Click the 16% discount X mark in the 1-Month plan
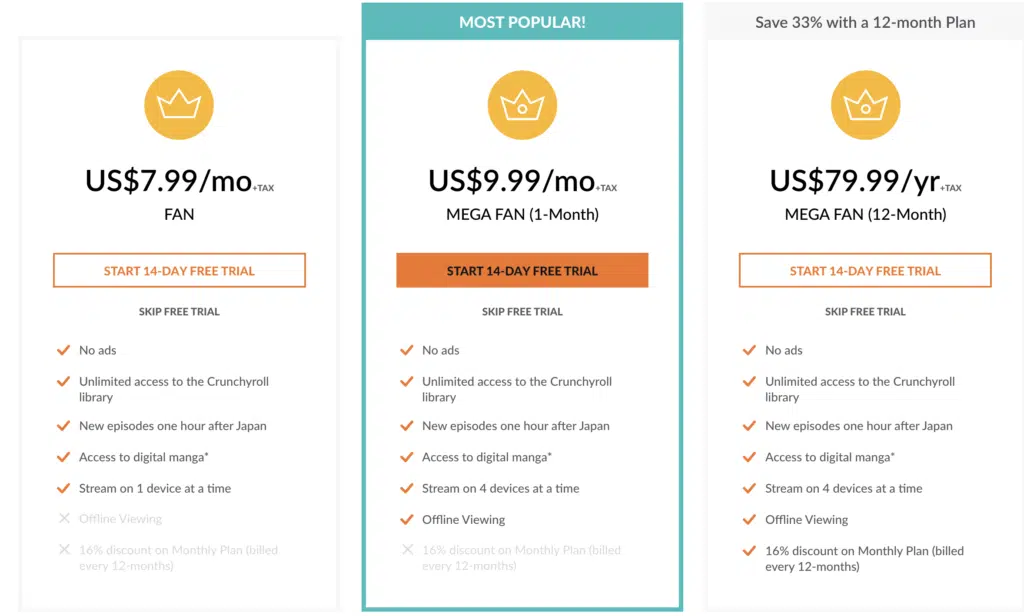 [x=408, y=550]
